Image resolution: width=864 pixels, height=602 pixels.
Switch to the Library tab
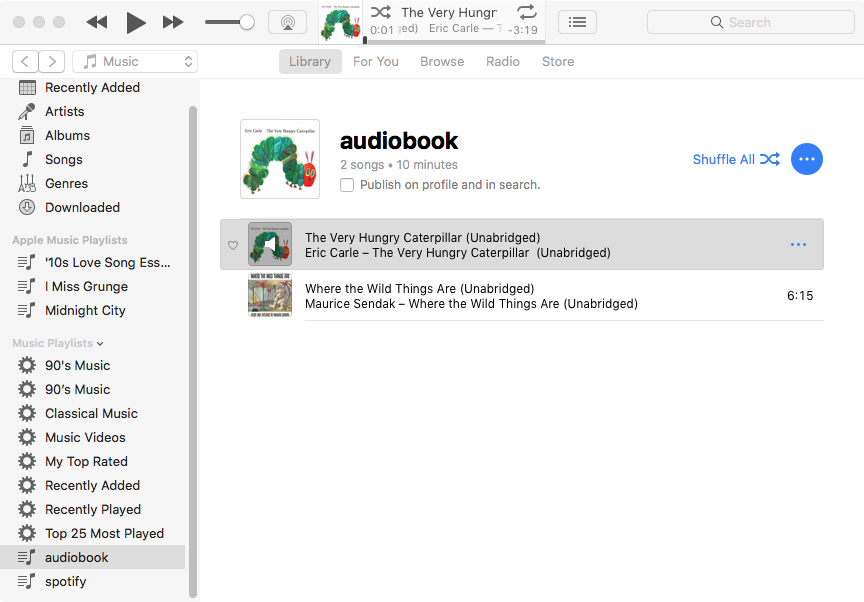coord(310,61)
